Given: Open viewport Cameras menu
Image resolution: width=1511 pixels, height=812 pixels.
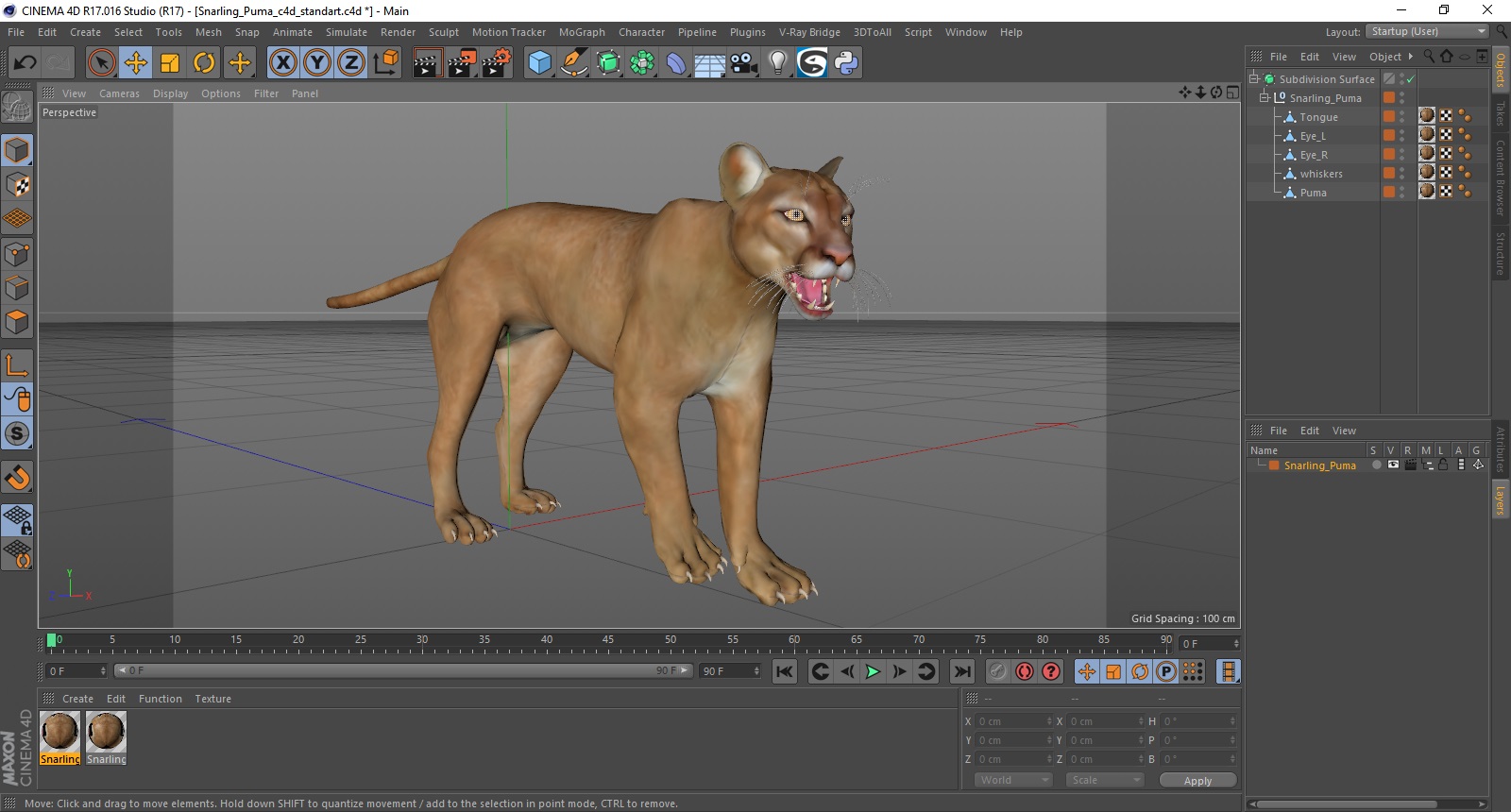Looking at the screenshot, I should pos(119,93).
